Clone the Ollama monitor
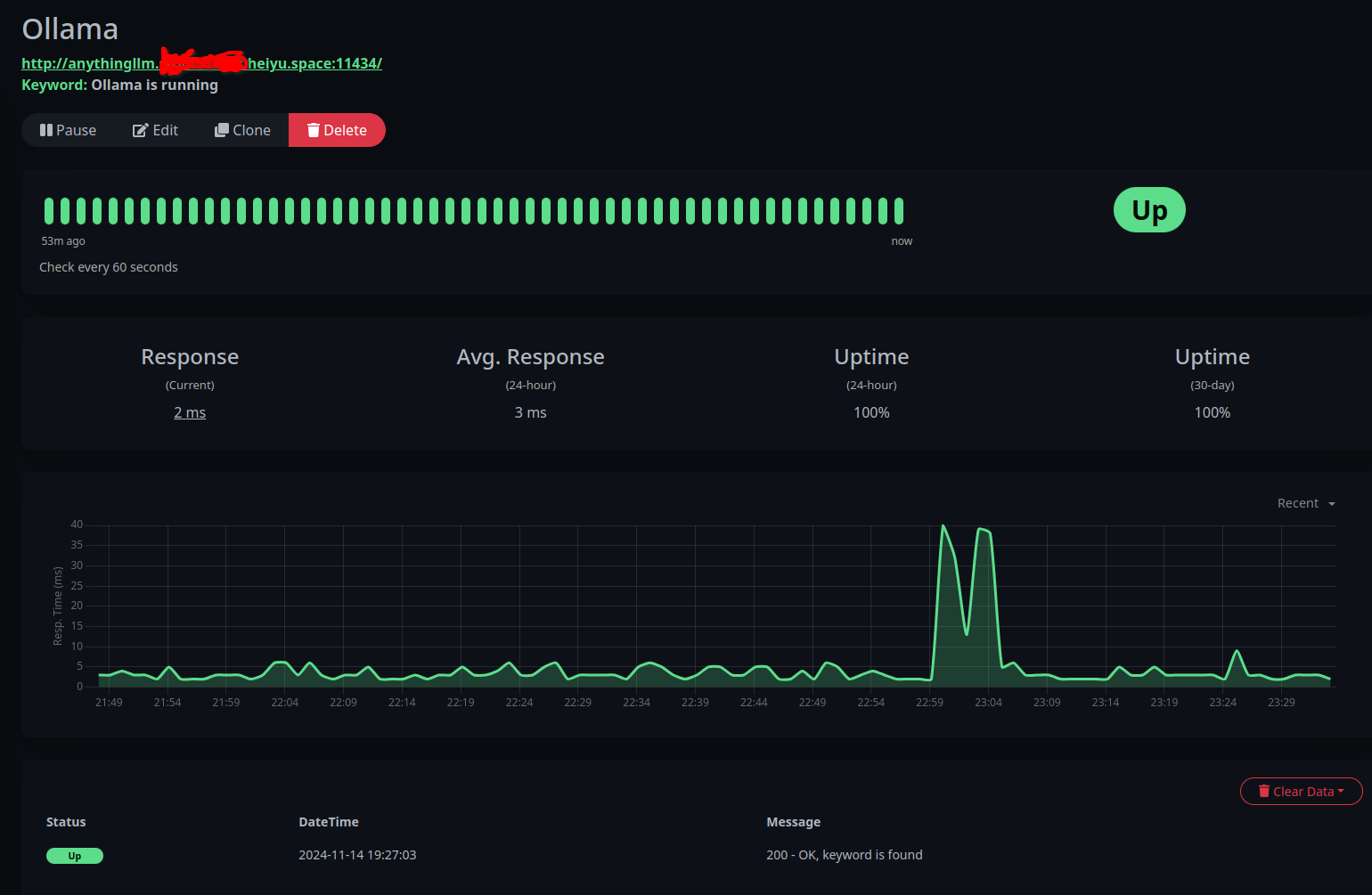This screenshot has width=1372, height=895. point(242,130)
